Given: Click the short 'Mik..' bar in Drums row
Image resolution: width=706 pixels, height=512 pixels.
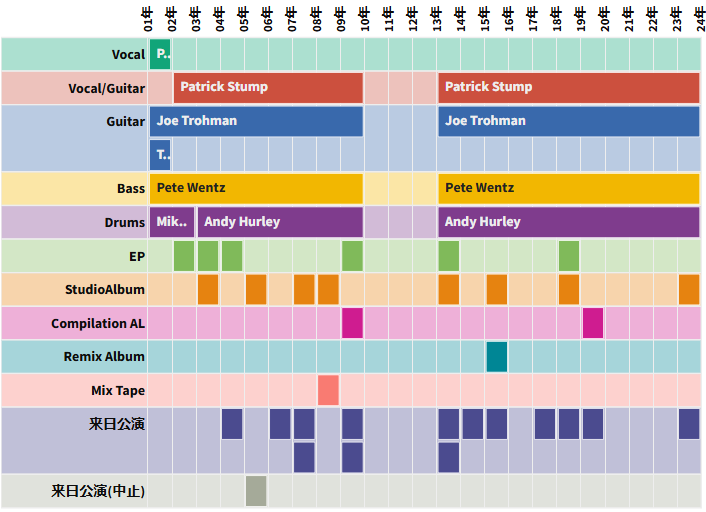Looking at the screenshot, I should (x=171, y=222).
